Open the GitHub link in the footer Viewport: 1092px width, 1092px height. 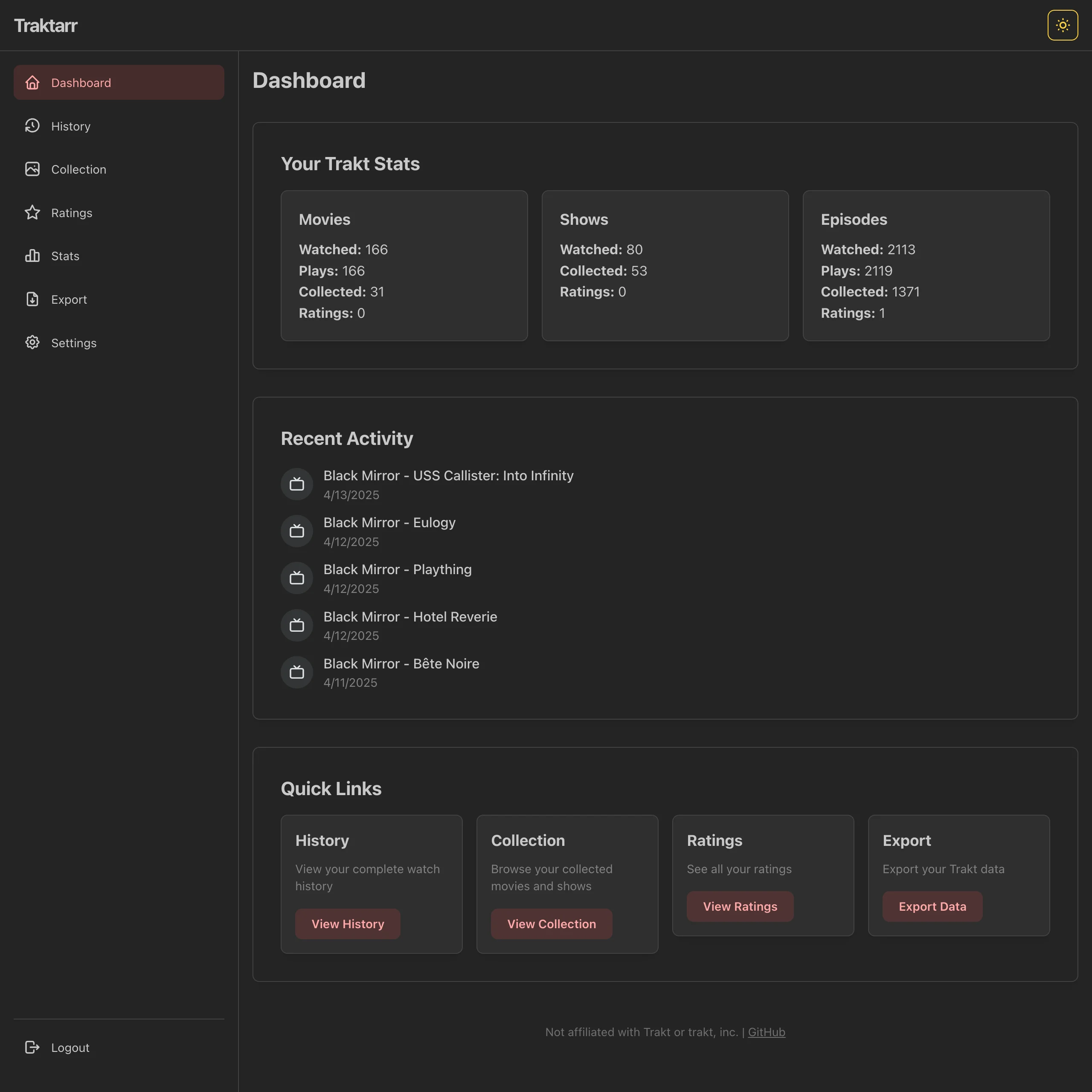click(x=767, y=1031)
